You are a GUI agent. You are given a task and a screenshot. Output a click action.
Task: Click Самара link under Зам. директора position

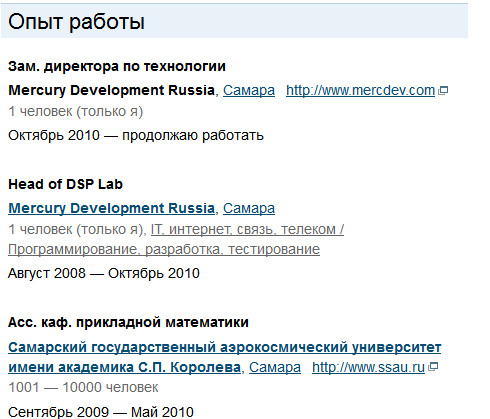249,90
